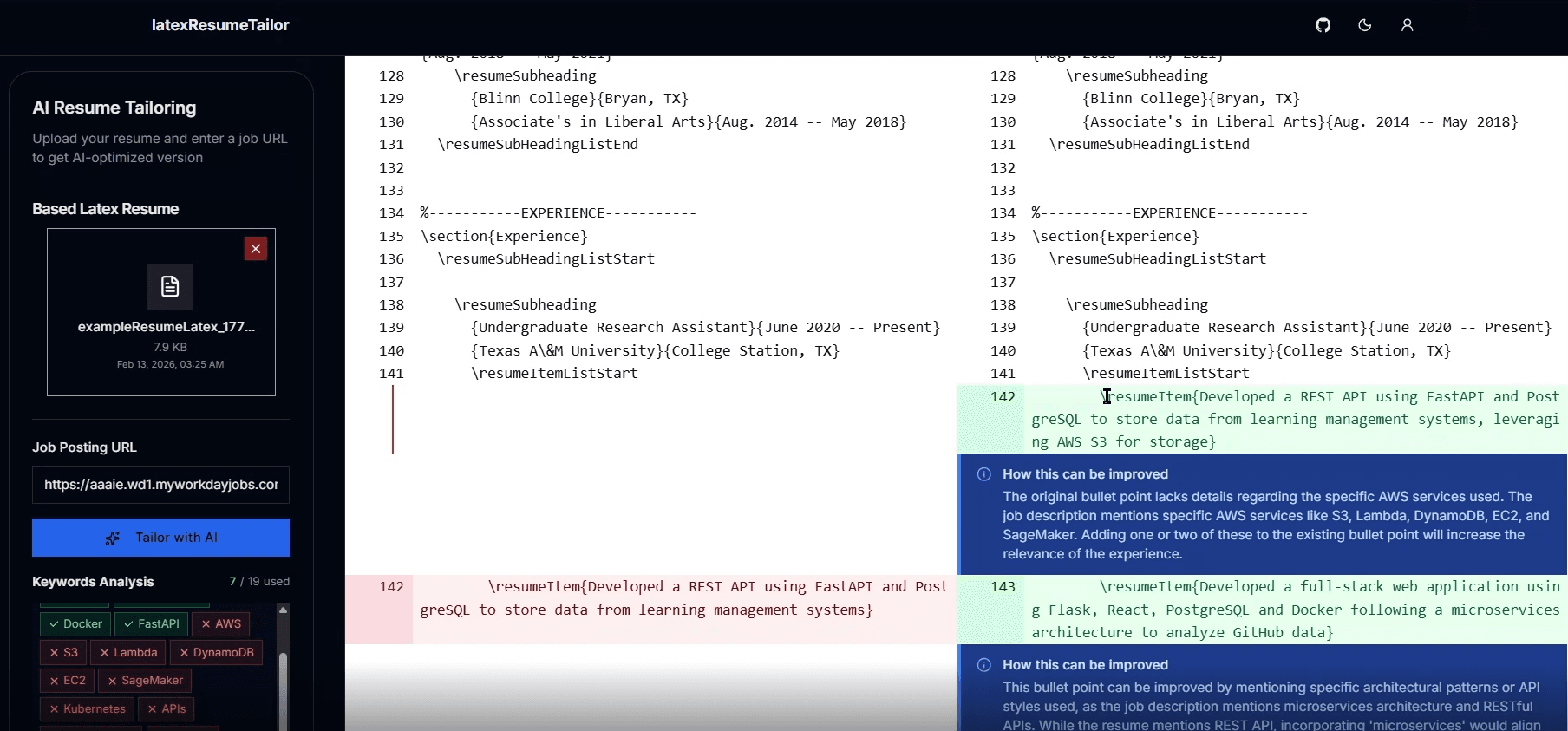Screen dimensions: 1568x731
Task: Select the Kubernetes keyword tag
Action: tap(87, 708)
